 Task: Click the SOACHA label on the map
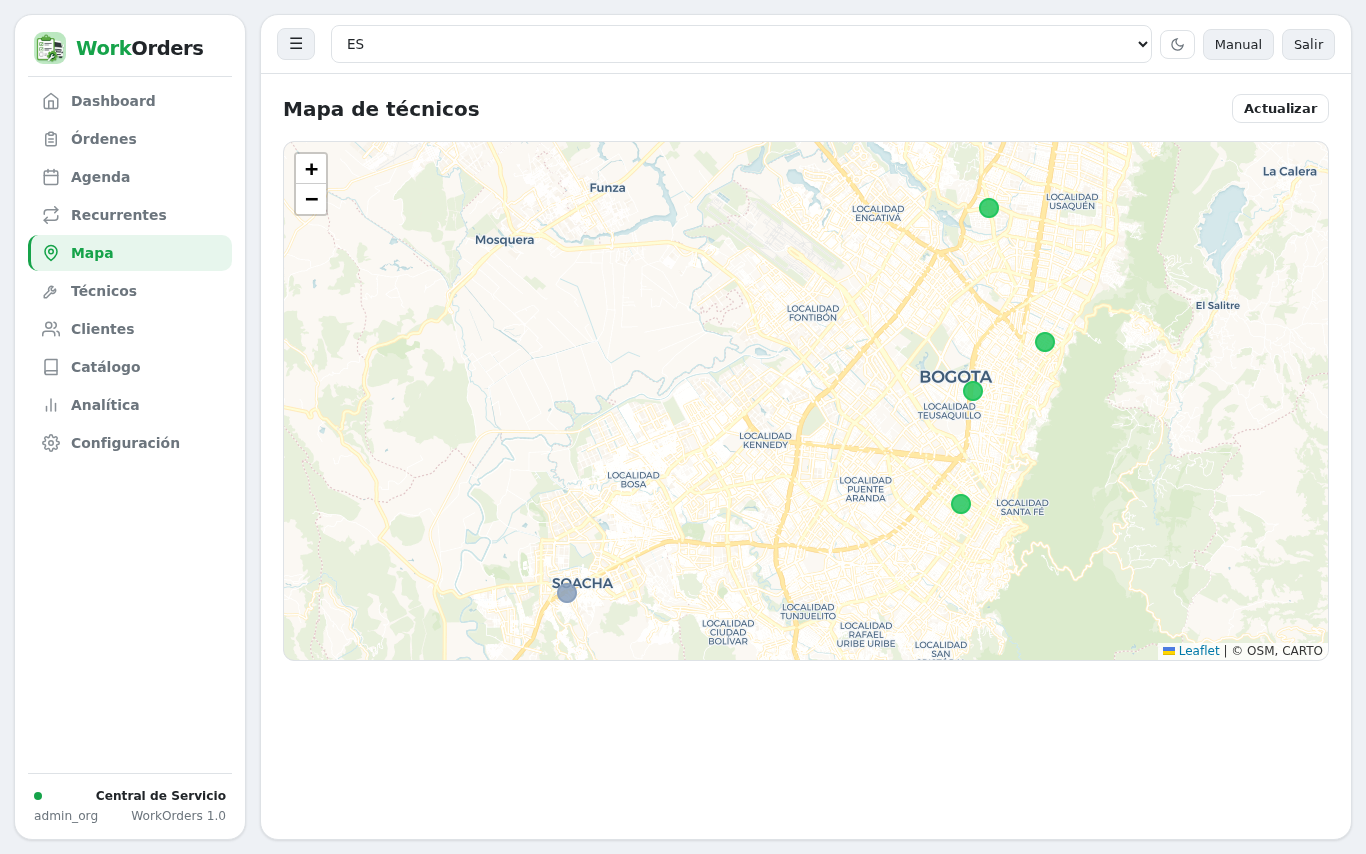tap(582, 583)
